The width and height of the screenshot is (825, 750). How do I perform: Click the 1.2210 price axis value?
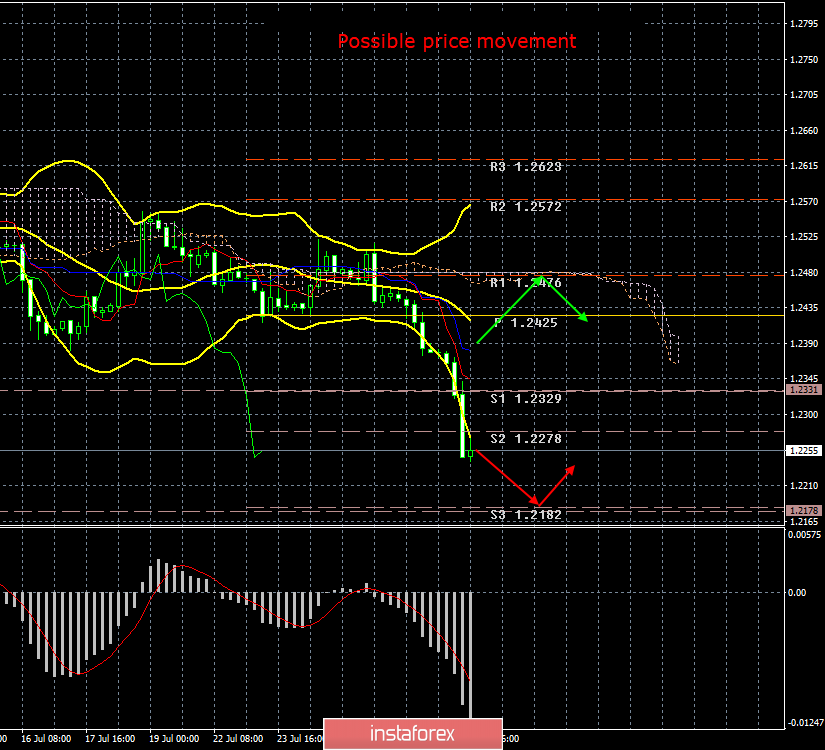tap(804, 486)
